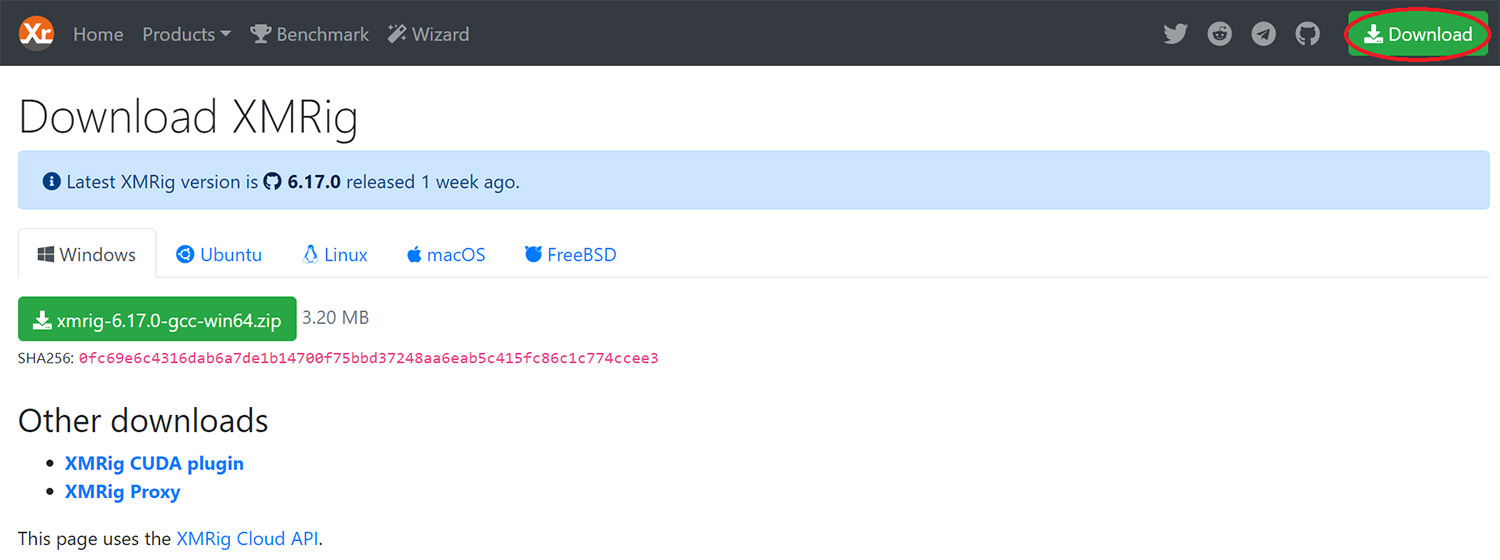This screenshot has width=1500, height=560.
Task: Open the Telegram icon link
Action: [1264, 34]
